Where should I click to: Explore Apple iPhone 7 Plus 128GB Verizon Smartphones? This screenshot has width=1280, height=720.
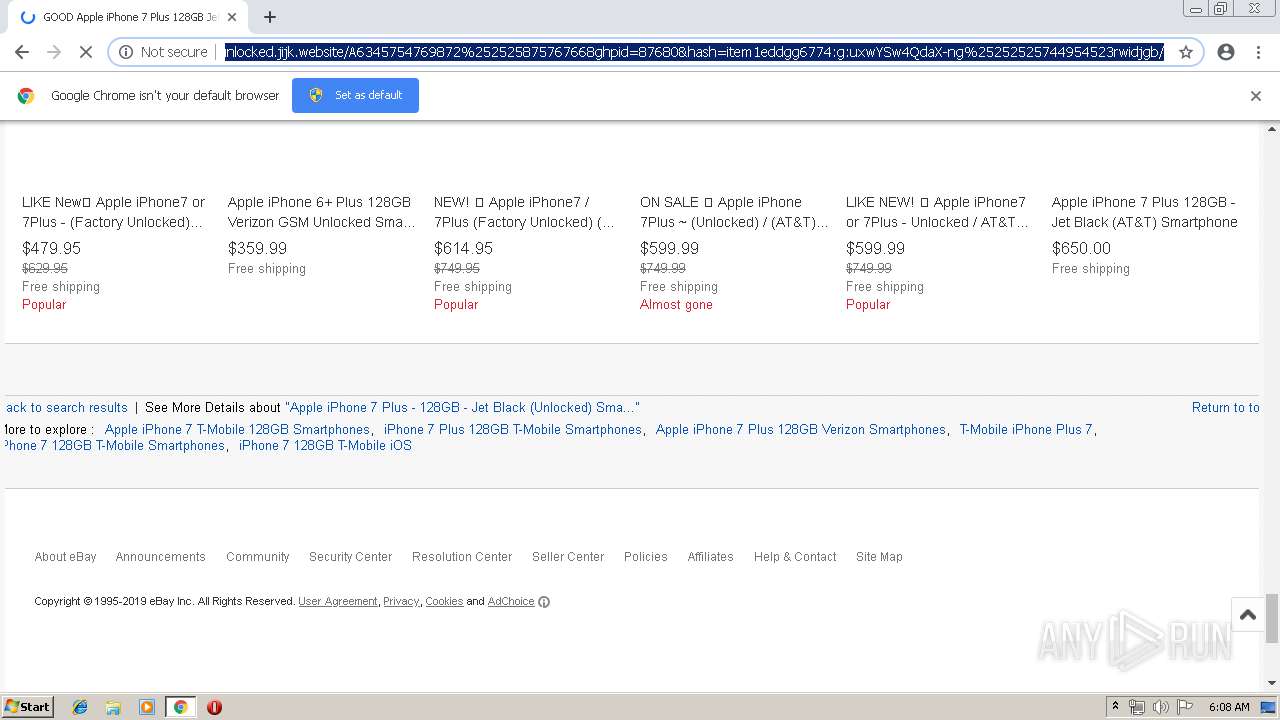800,429
